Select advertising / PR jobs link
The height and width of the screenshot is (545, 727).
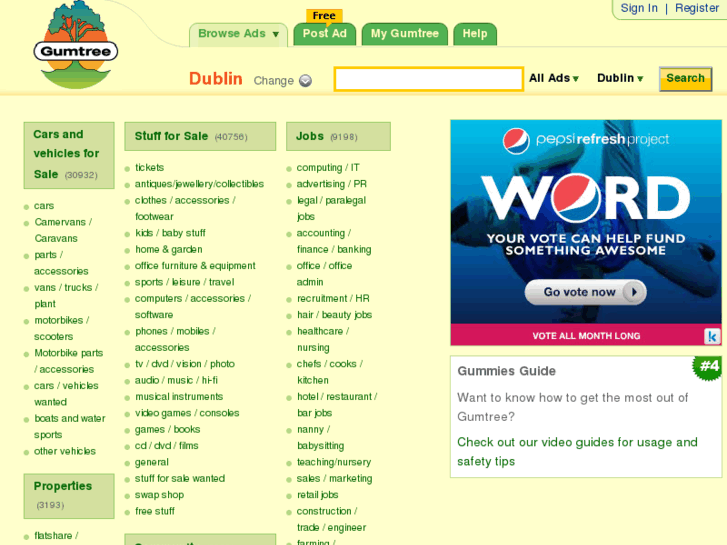[x=332, y=184]
